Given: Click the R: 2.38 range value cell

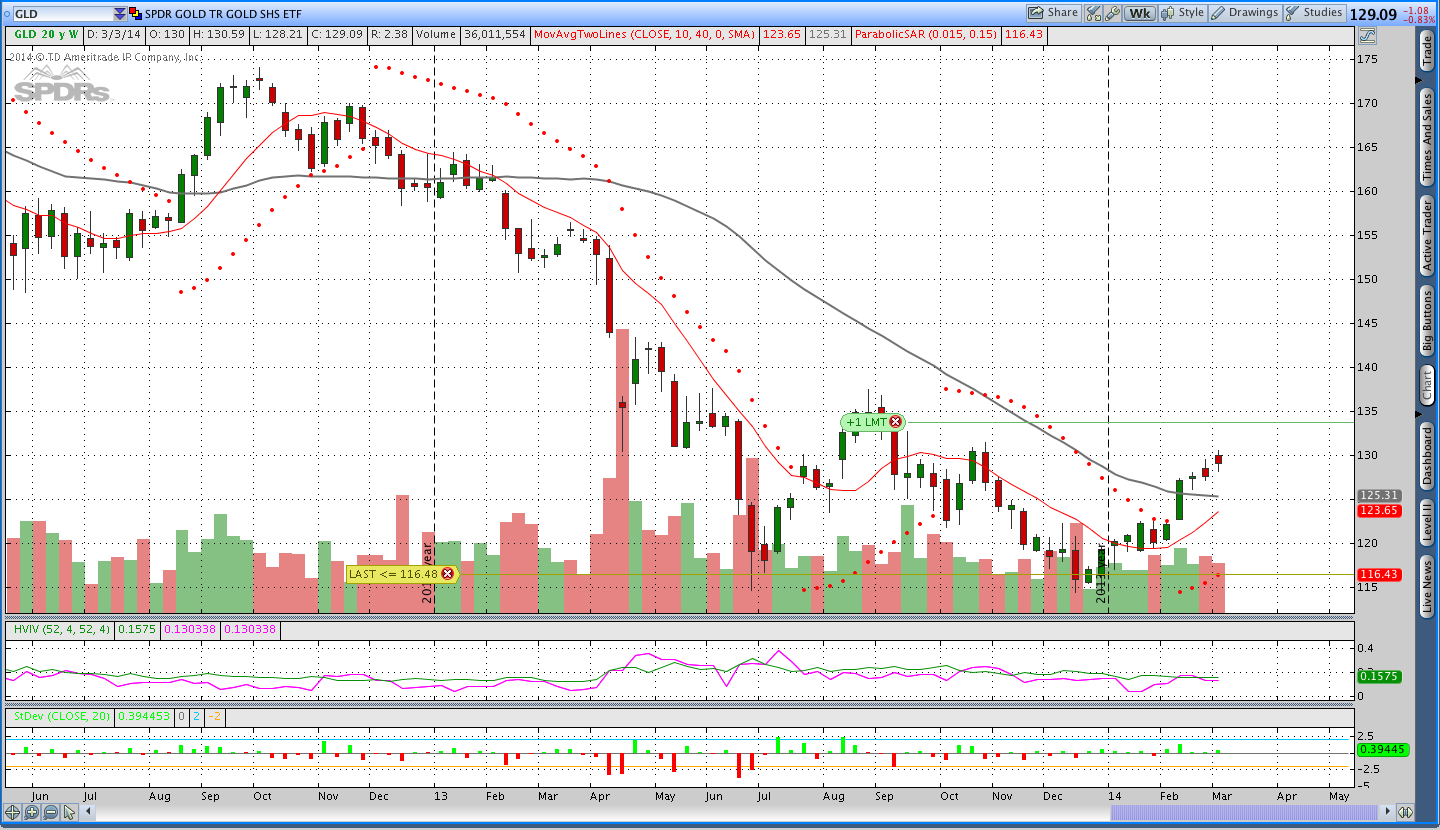Looking at the screenshot, I should point(390,34).
